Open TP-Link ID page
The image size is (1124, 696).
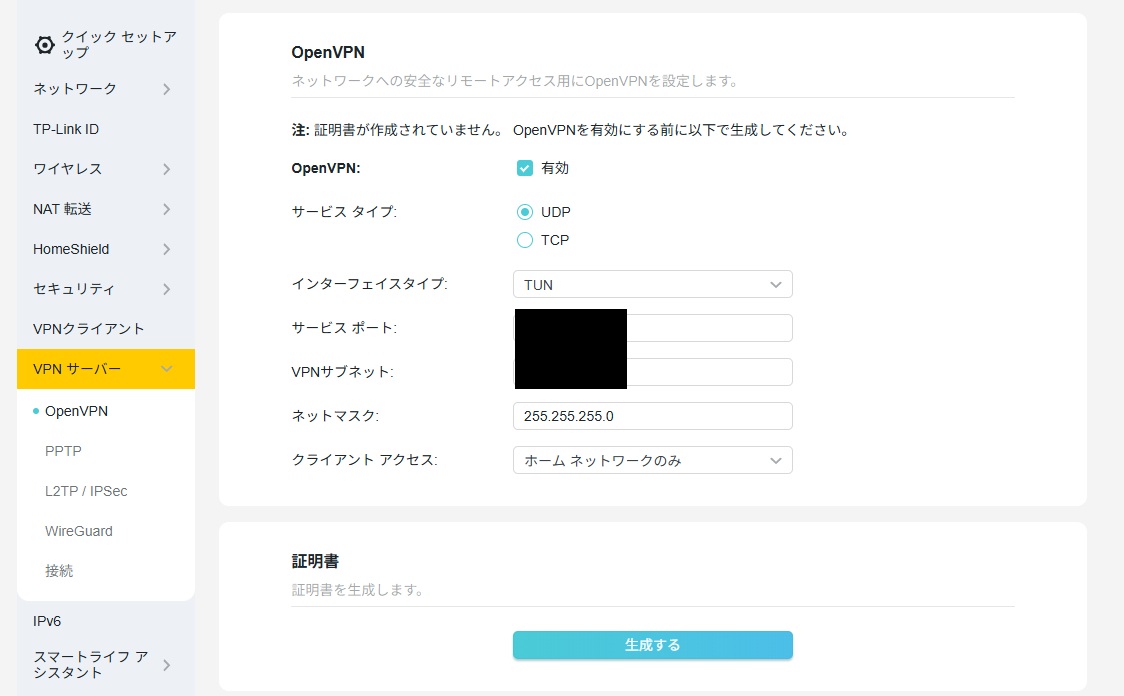tap(66, 129)
